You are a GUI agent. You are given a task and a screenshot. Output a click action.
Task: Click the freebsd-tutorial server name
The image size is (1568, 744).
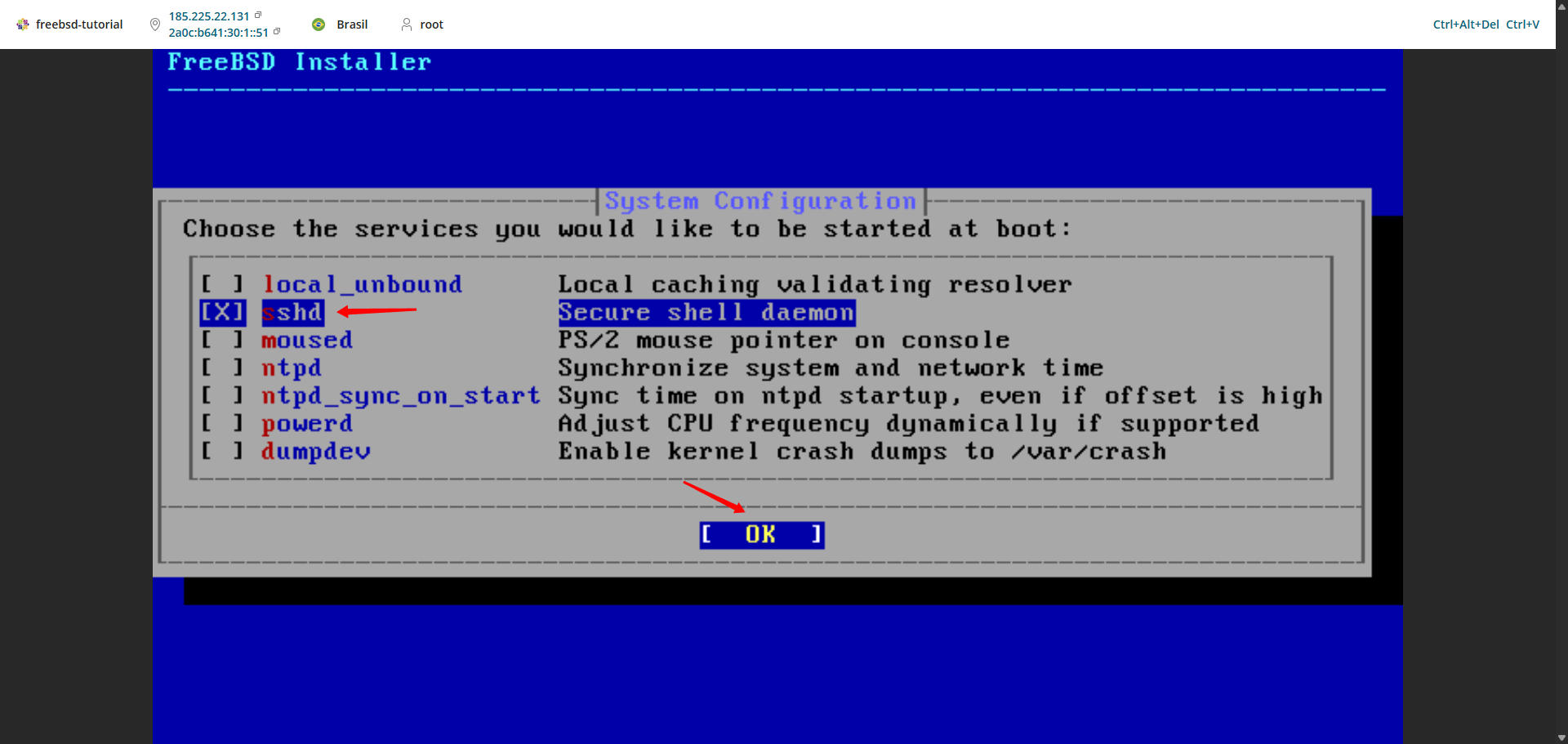point(79,25)
